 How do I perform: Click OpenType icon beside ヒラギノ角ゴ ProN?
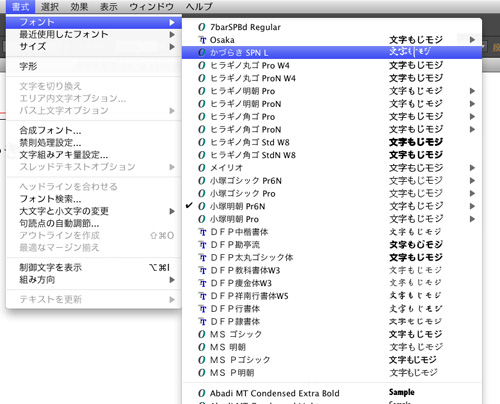[202, 129]
